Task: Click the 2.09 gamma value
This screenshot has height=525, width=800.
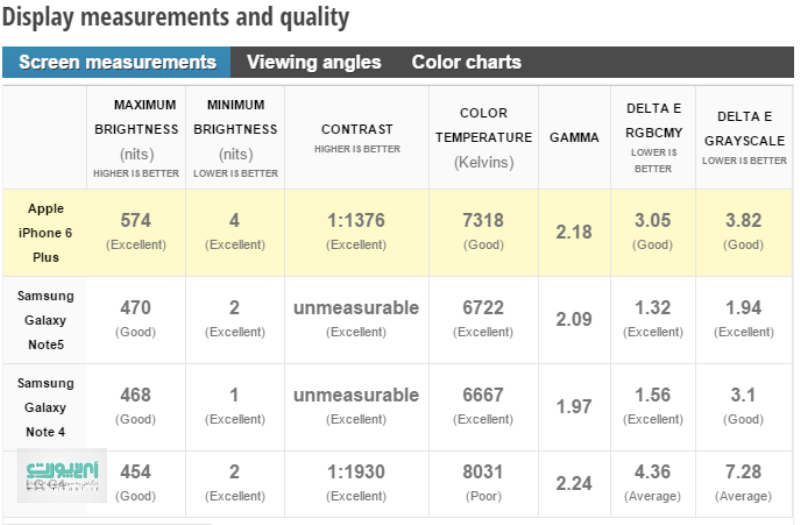Action: tap(574, 319)
